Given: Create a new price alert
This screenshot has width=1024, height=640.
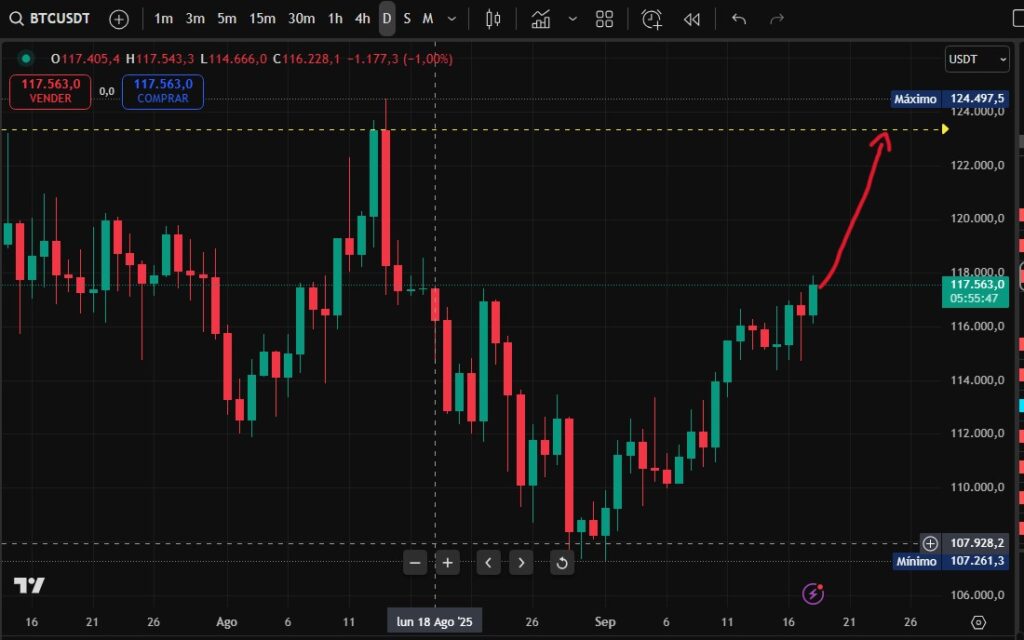Looking at the screenshot, I should 650,18.
